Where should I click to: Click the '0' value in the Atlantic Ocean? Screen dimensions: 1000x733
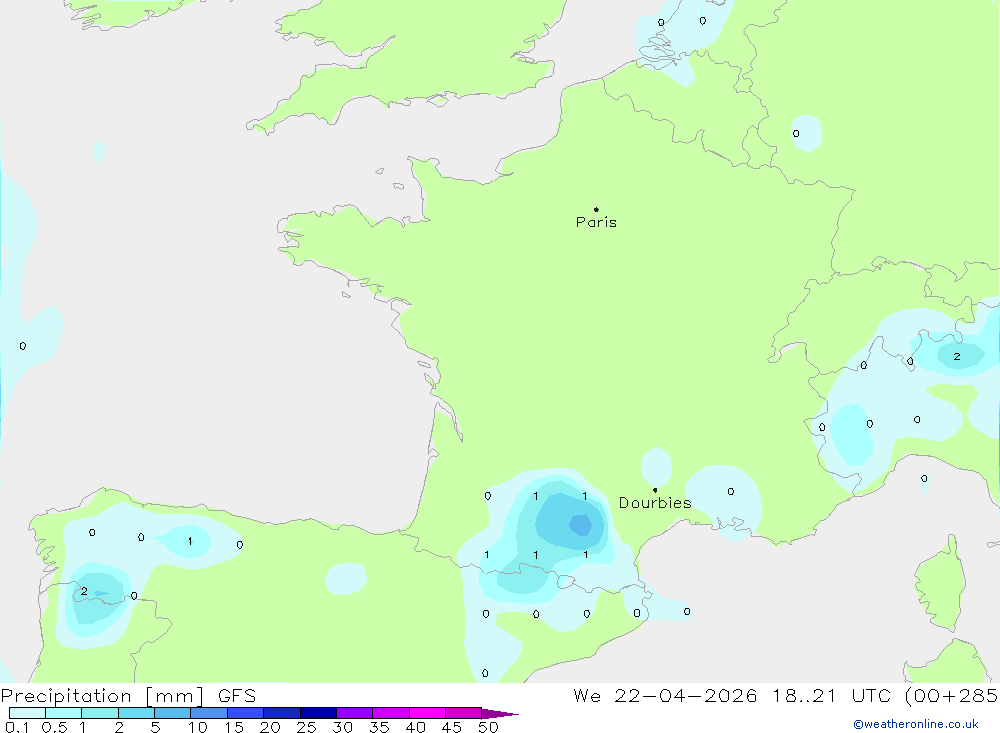(23, 346)
